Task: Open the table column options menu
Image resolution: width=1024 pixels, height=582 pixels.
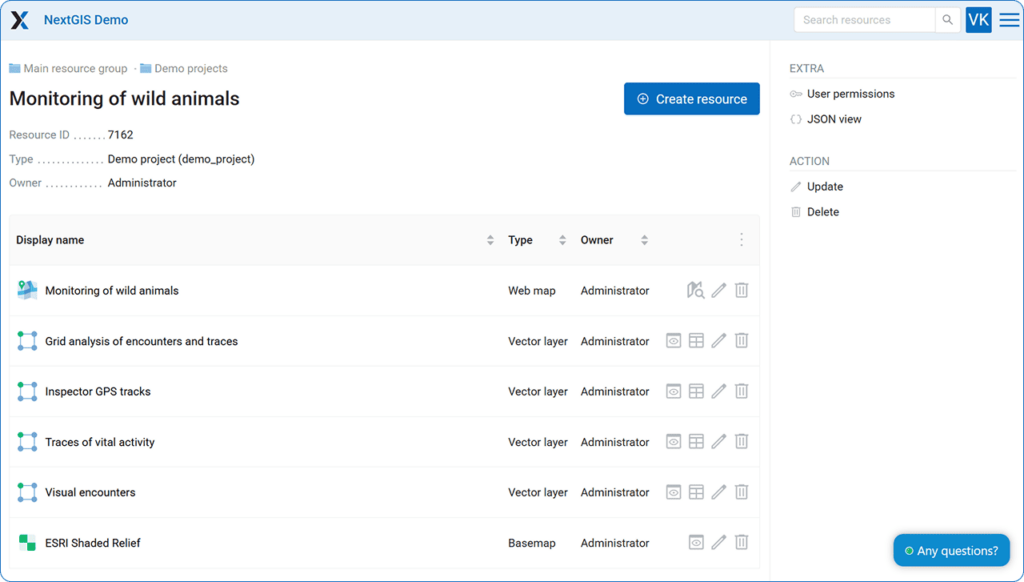Action: coord(741,240)
